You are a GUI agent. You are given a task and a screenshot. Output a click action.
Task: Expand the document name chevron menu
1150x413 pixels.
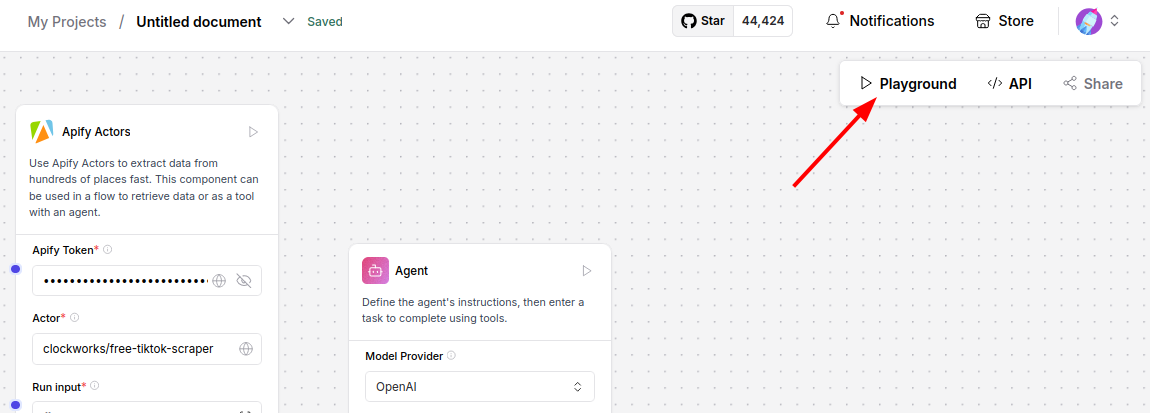289,21
